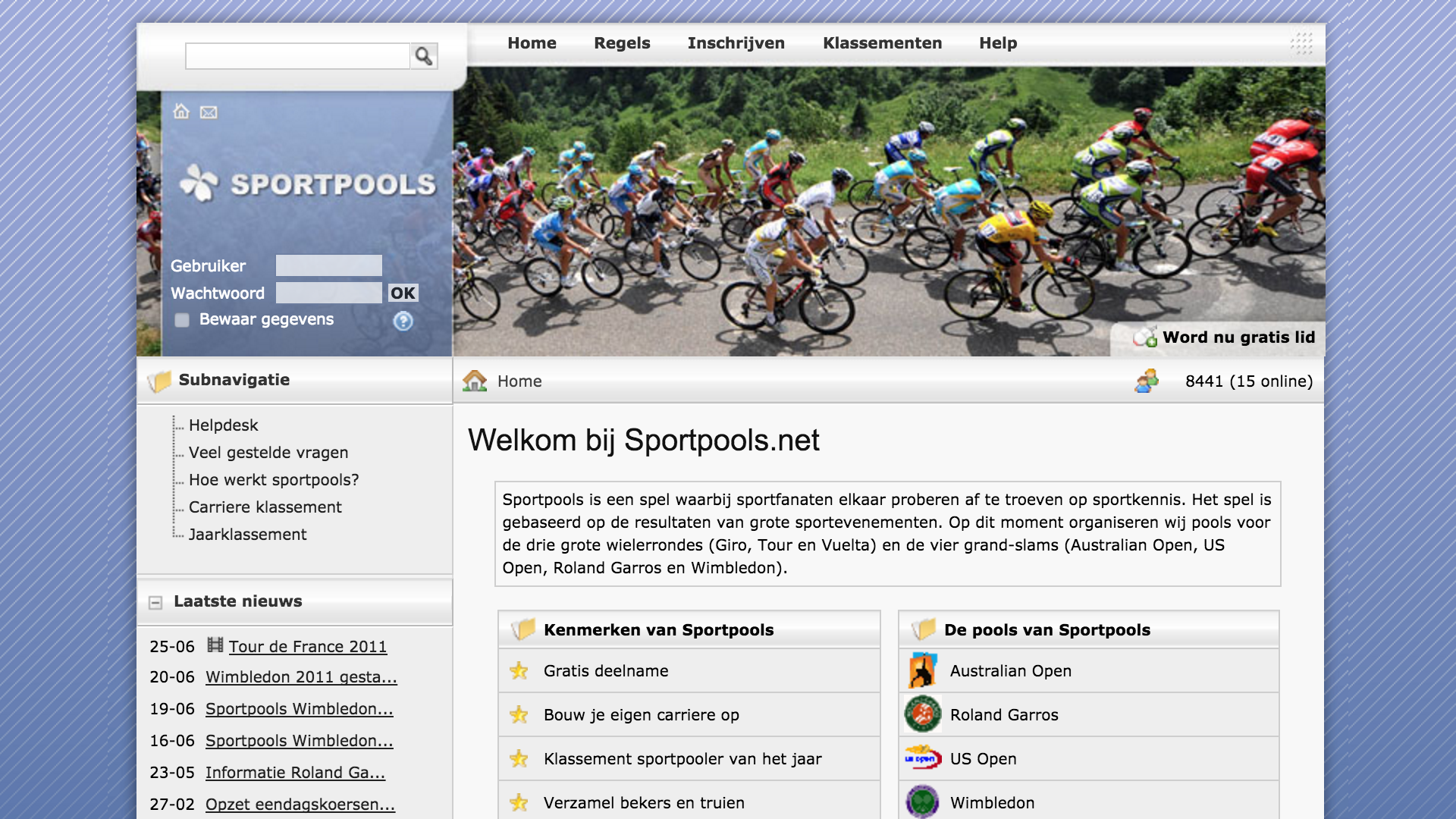This screenshot has height=819, width=1456.
Task: Click the small home icon above logo
Action: click(x=180, y=111)
